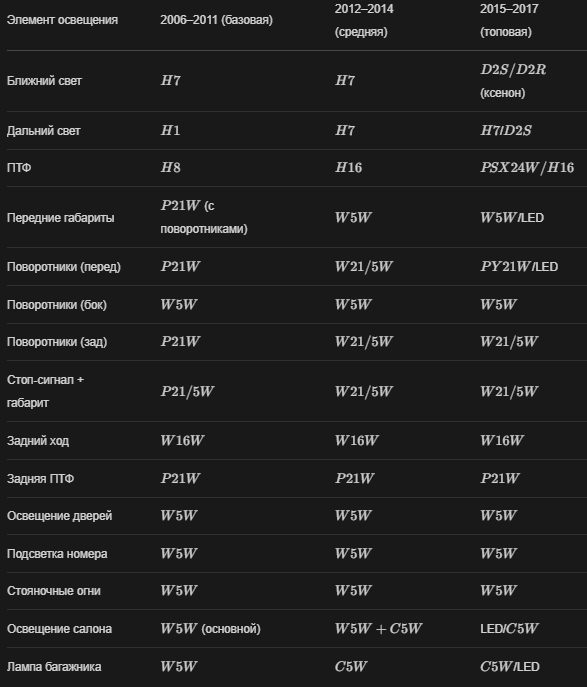Select the 'Лампа багажника' row label

(x=54, y=667)
